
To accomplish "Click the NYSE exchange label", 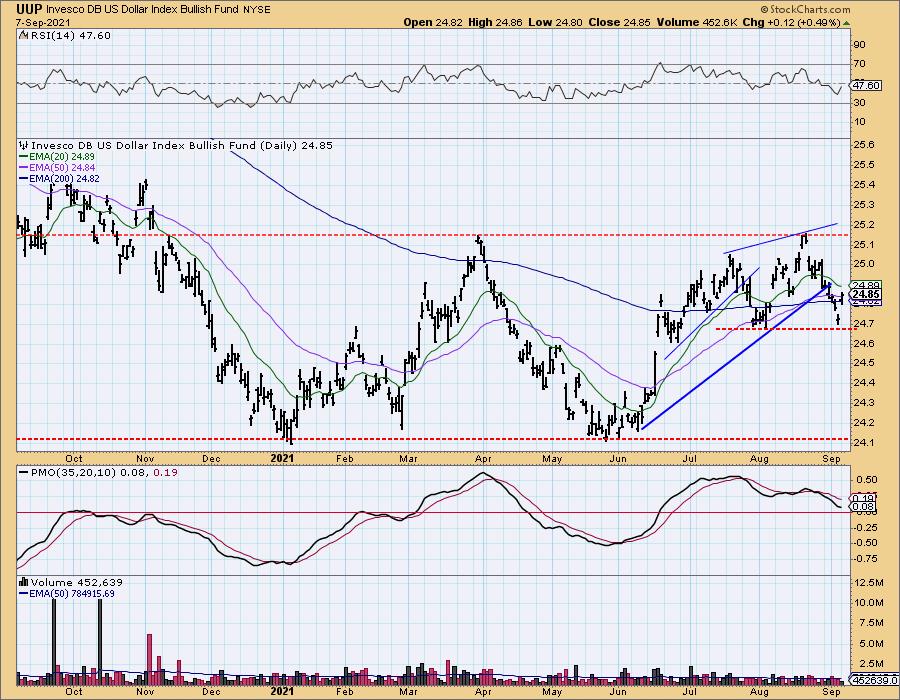I will [x=256, y=10].
